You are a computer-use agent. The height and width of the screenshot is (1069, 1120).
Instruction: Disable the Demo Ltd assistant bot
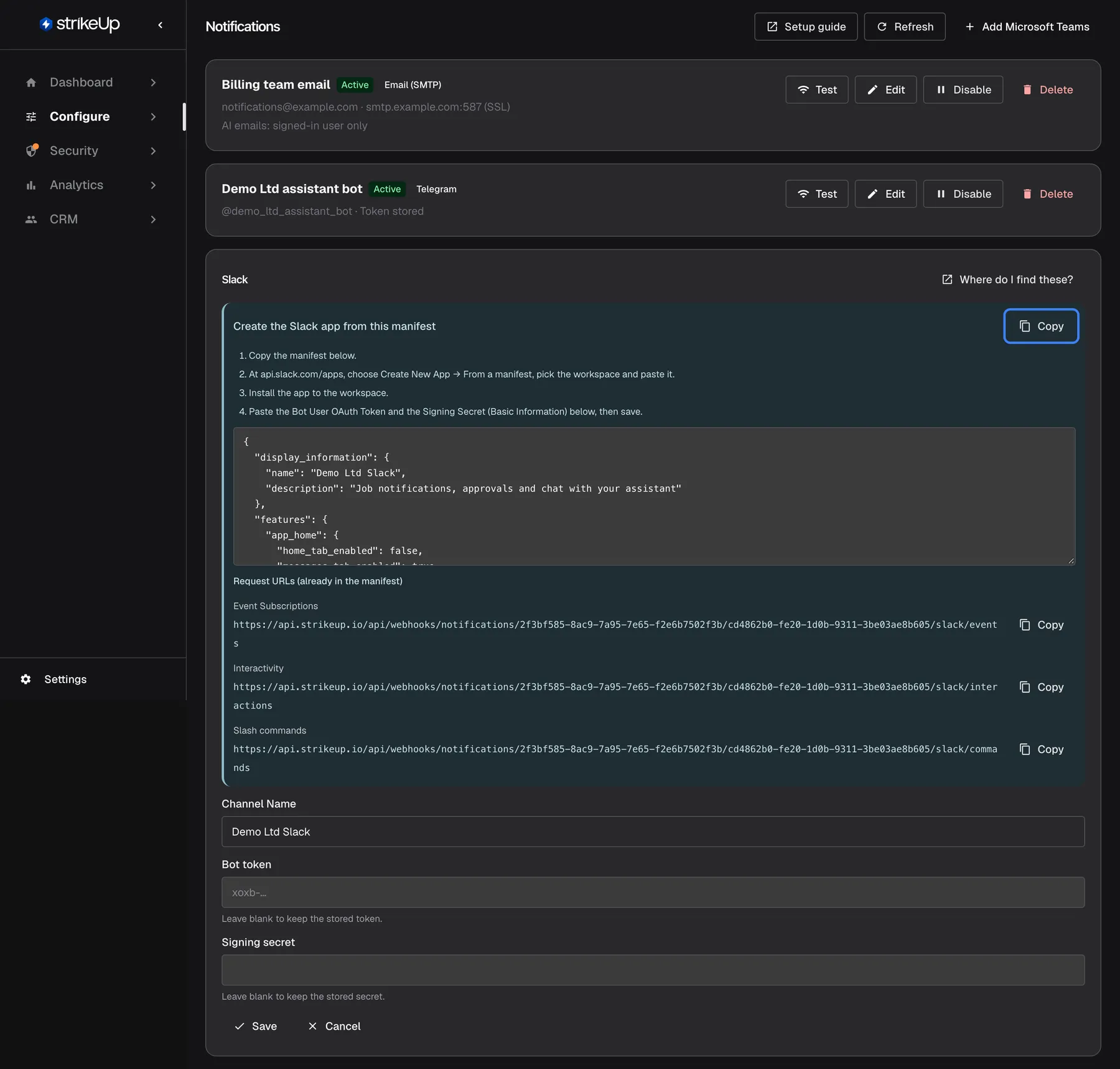(963, 194)
